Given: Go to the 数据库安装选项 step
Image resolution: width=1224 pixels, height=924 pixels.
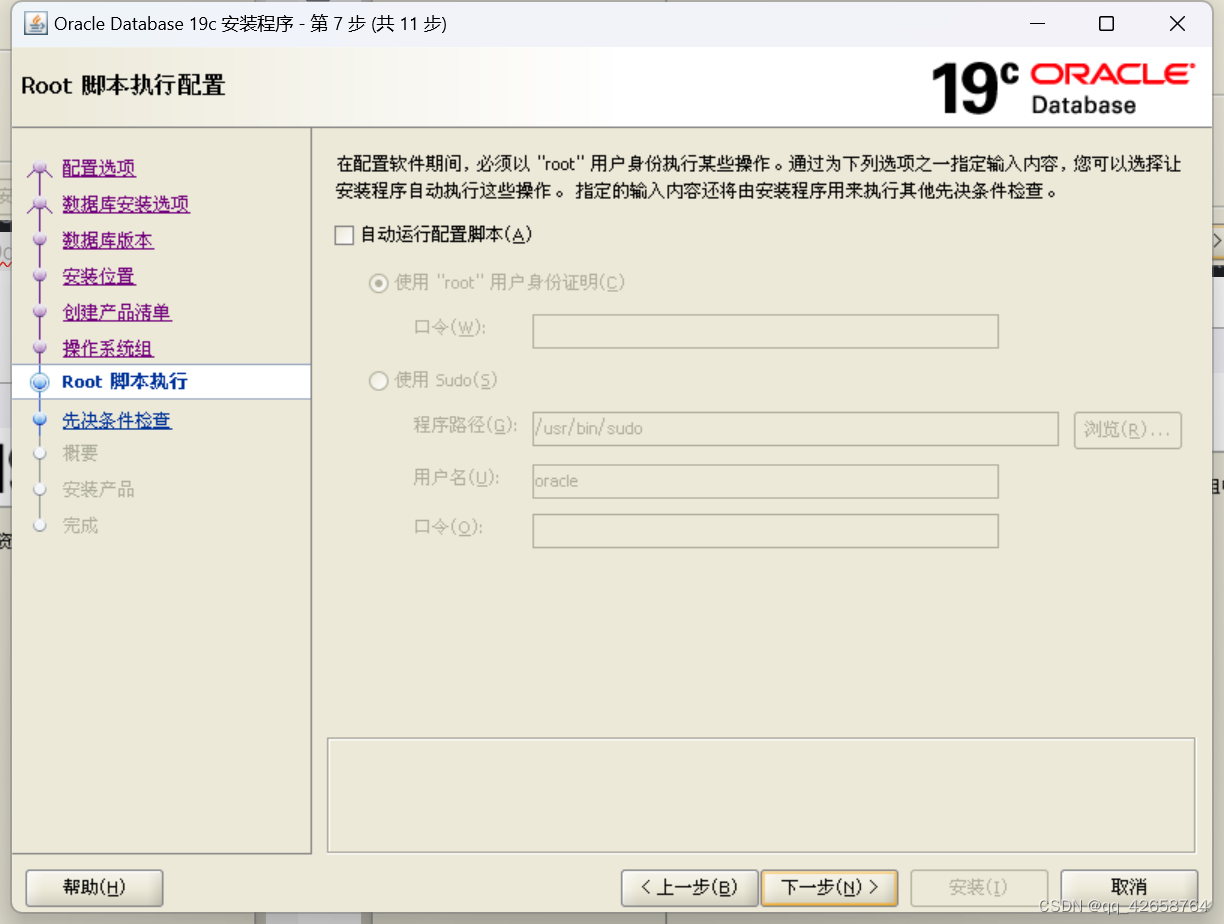Looking at the screenshot, I should (126, 204).
